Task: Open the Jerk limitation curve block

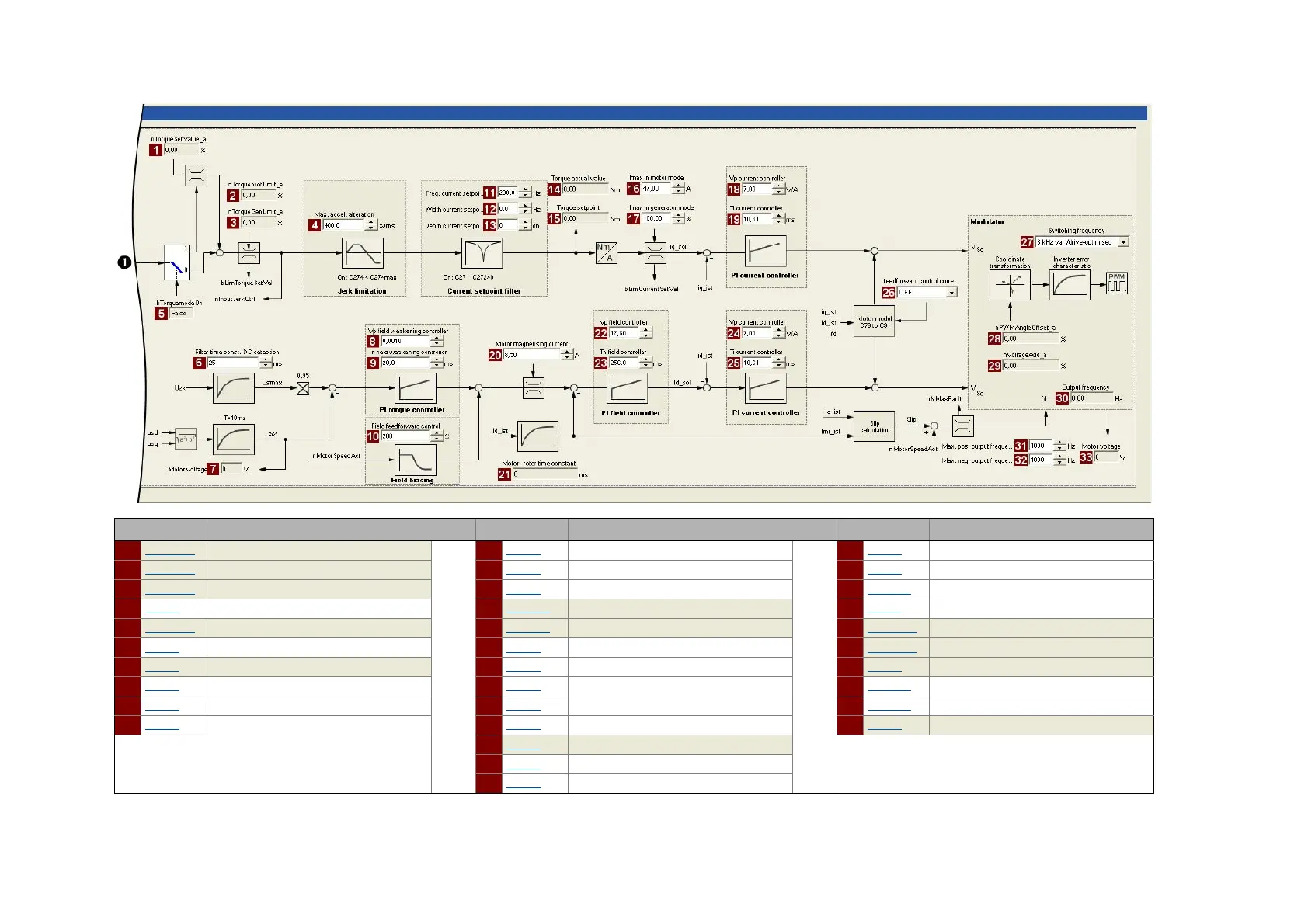Action: coord(363,253)
